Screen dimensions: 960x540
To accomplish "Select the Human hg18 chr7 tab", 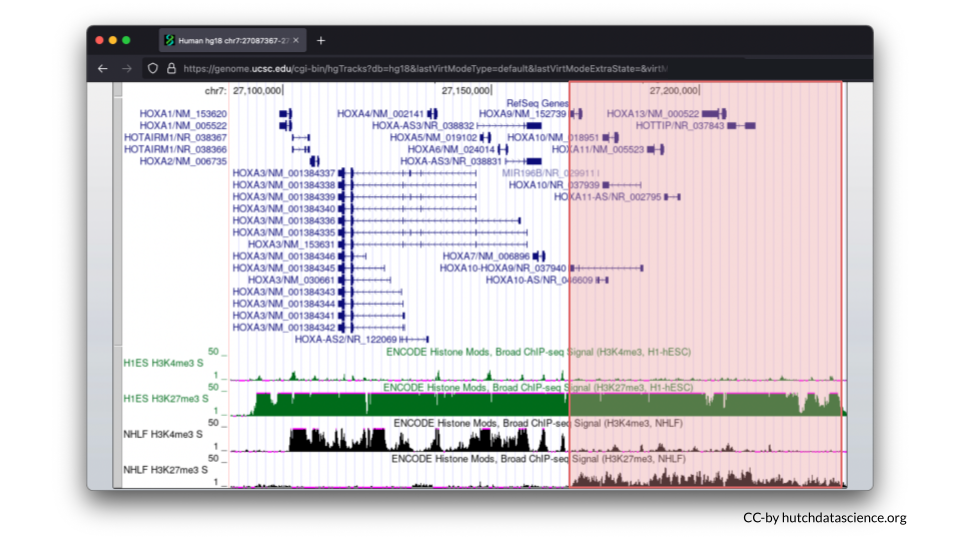I will pyautogui.click(x=233, y=40).
